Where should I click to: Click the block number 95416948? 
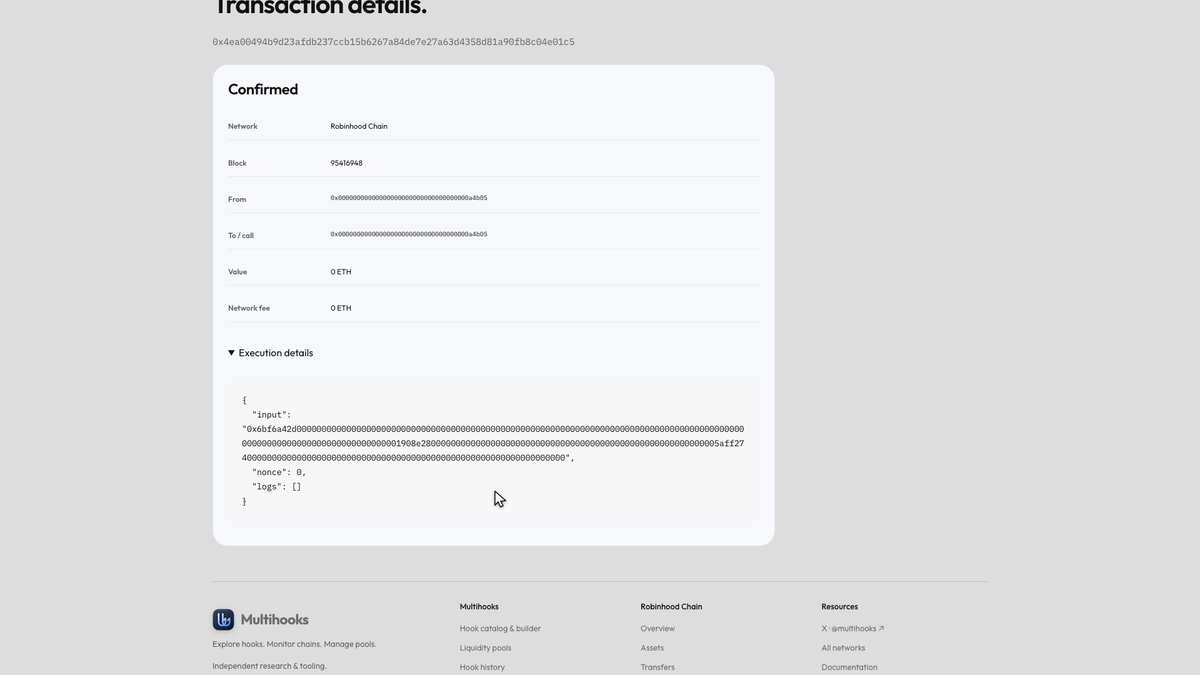pyautogui.click(x=346, y=163)
